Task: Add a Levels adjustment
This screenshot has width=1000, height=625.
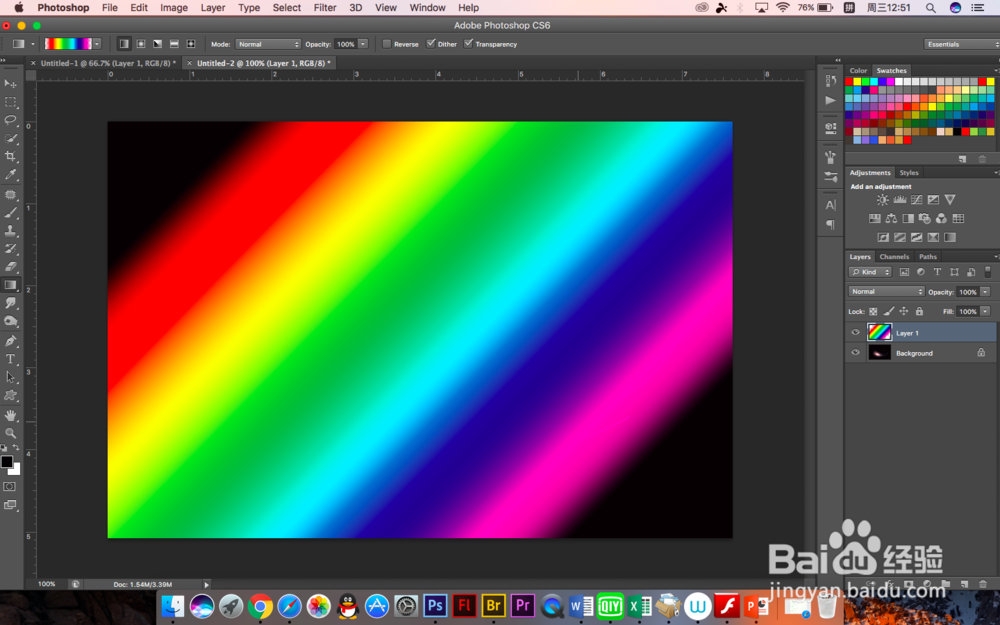Action: (x=900, y=200)
